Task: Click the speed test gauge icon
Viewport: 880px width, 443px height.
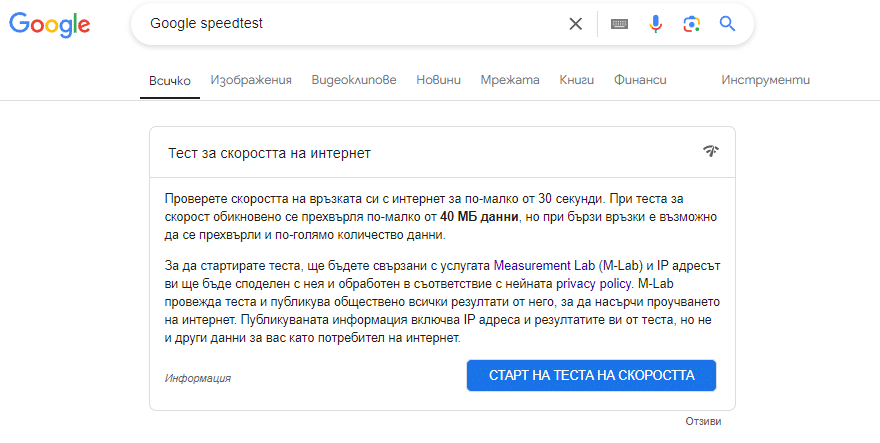Action: [x=711, y=150]
